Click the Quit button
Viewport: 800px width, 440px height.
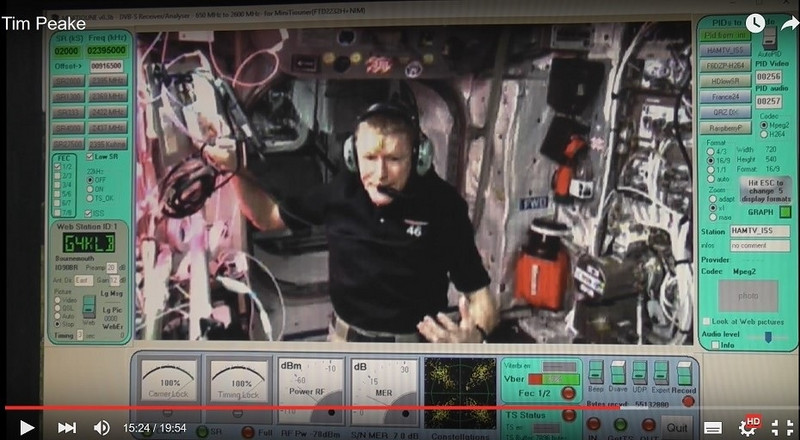point(677,427)
